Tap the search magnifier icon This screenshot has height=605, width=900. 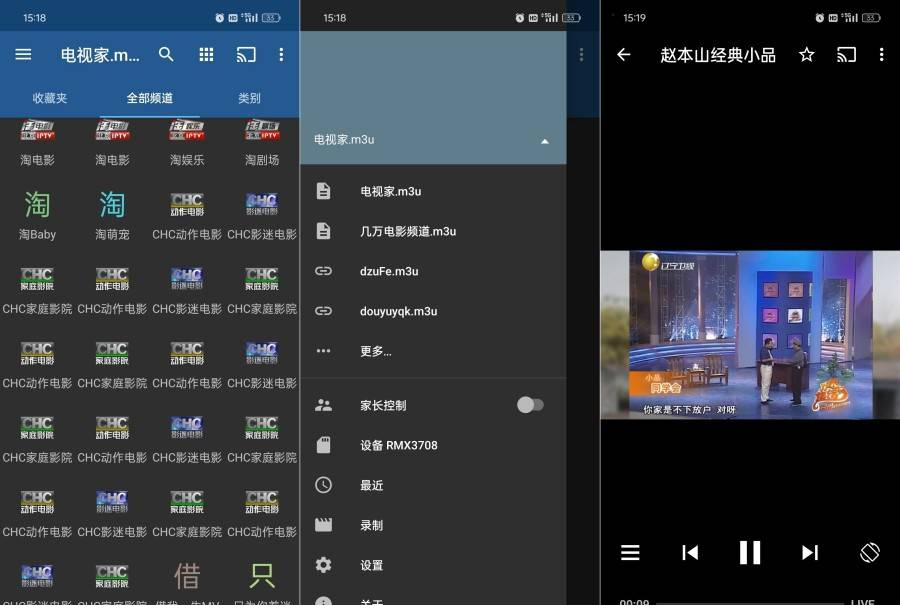coord(166,55)
